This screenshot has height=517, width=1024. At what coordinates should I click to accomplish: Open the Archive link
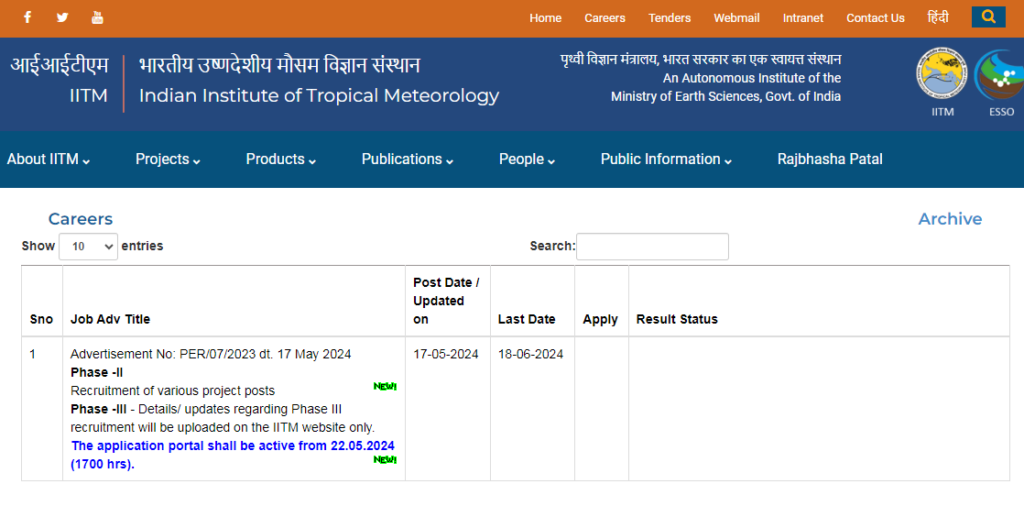tap(950, 219)
